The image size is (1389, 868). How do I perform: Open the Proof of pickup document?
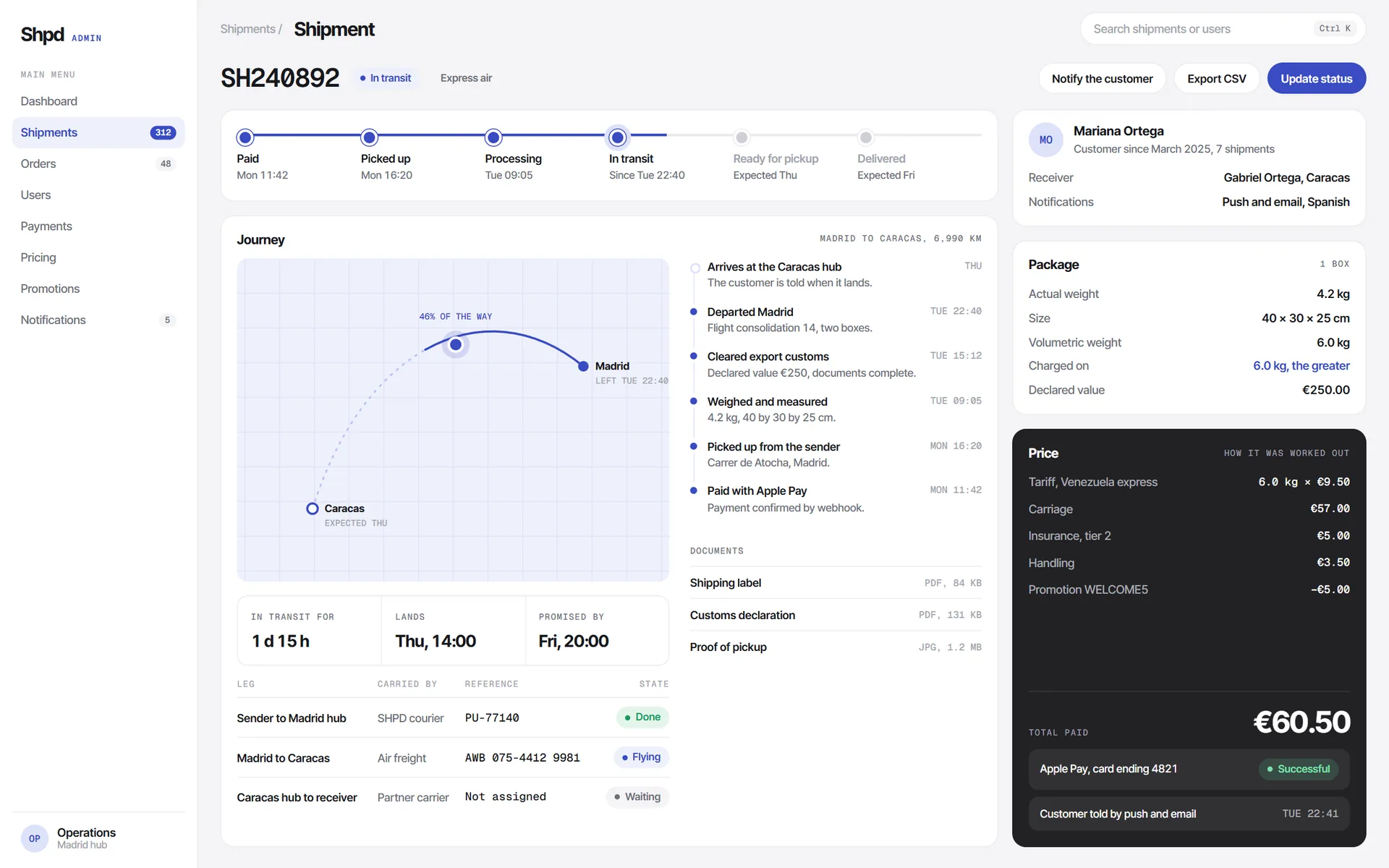(836, 647)
